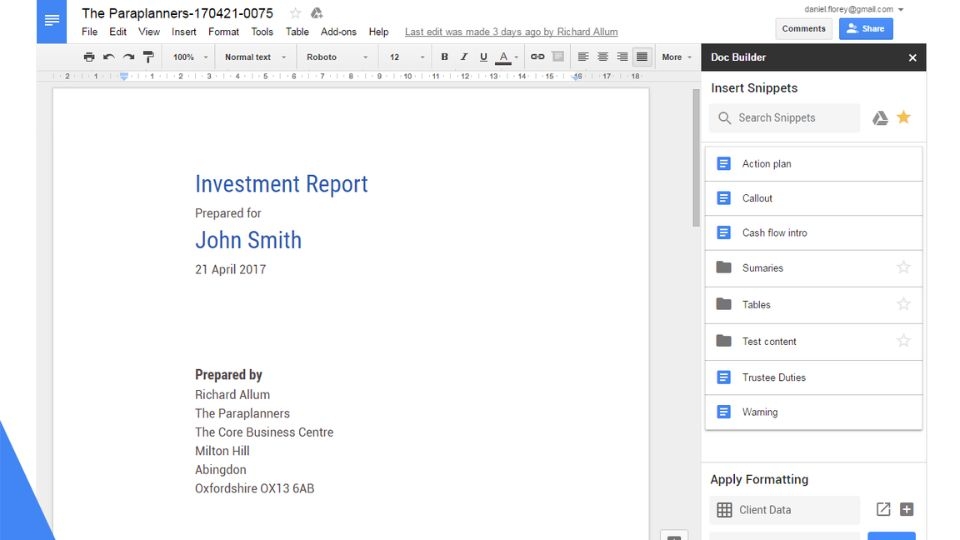Star the Sumaries folder
This screenshot has width=960, height=540.
pyautogui.click(x=903, y=268)
